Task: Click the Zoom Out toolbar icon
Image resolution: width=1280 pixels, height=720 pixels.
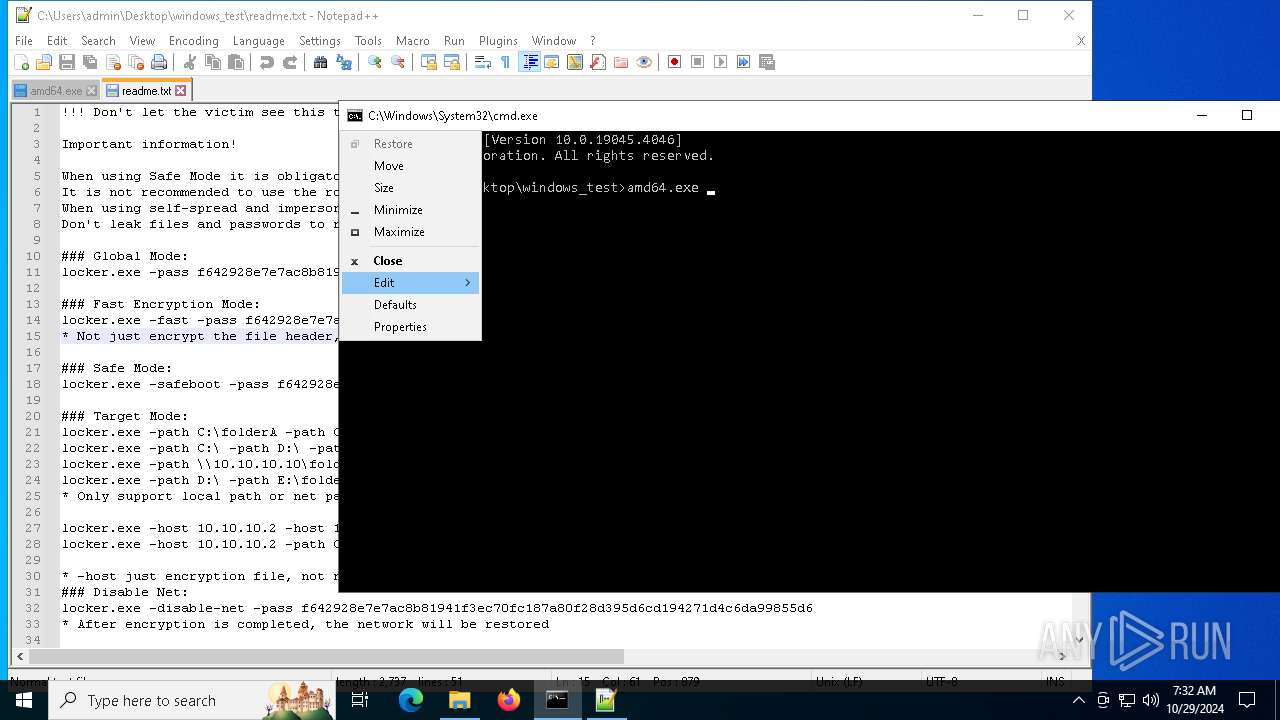Action: tap(398, 62)
